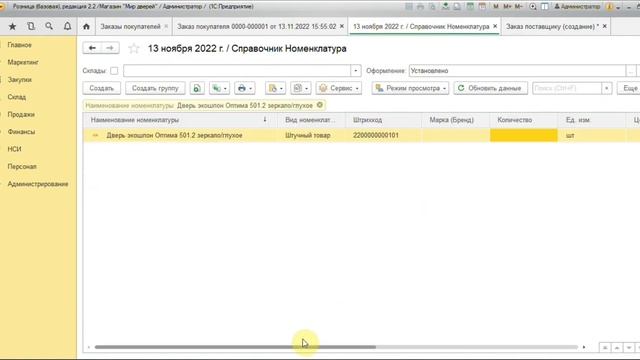The height and width of the screenshot is (360, 640).
Task: Expand the search field history dropdown
Action: (607, 88)
